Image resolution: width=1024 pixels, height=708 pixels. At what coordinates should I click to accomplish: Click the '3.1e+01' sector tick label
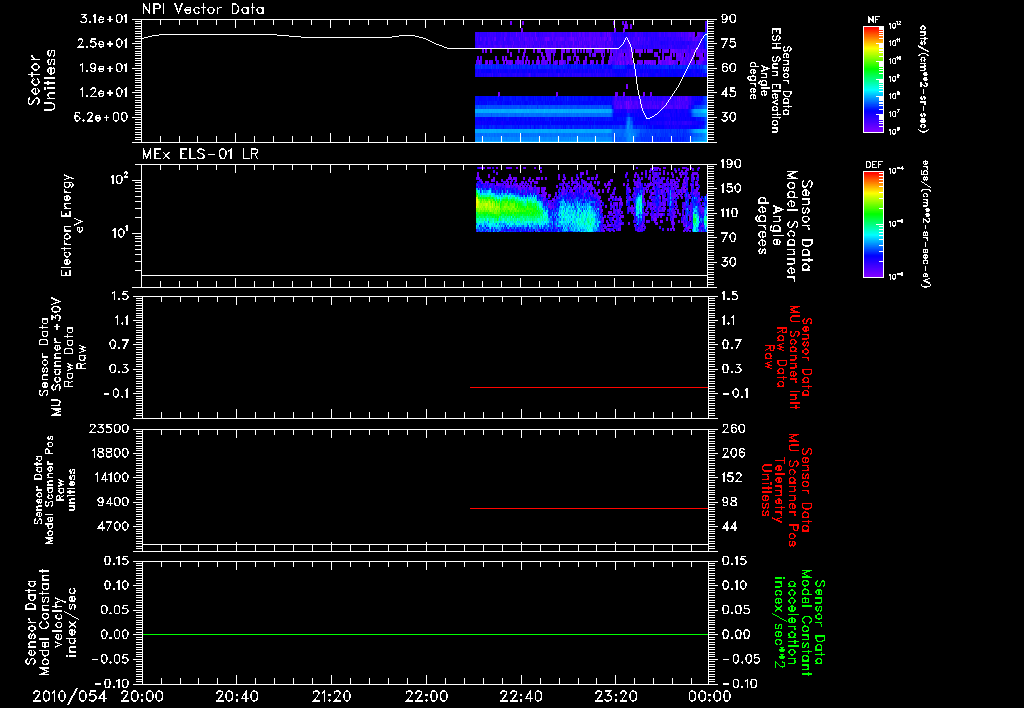tap(104, 19)
